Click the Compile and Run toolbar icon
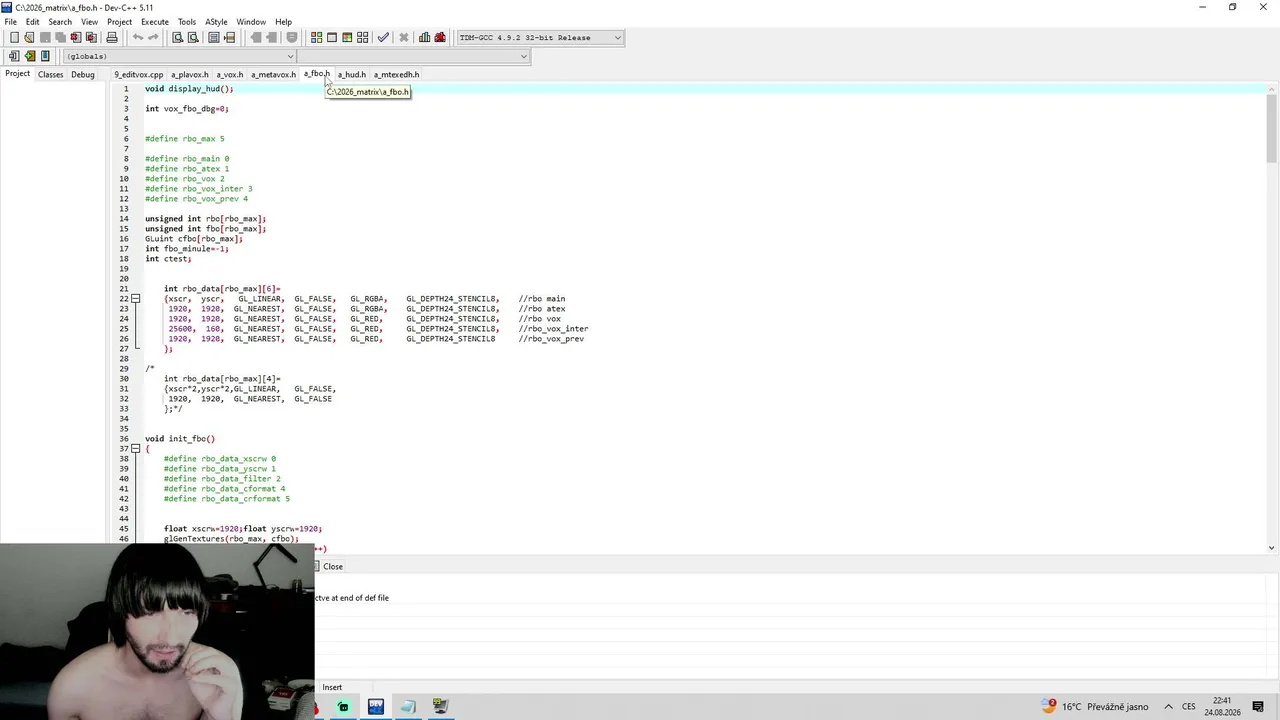Viewport: 1280px width, 720px height. click(347, 37)
